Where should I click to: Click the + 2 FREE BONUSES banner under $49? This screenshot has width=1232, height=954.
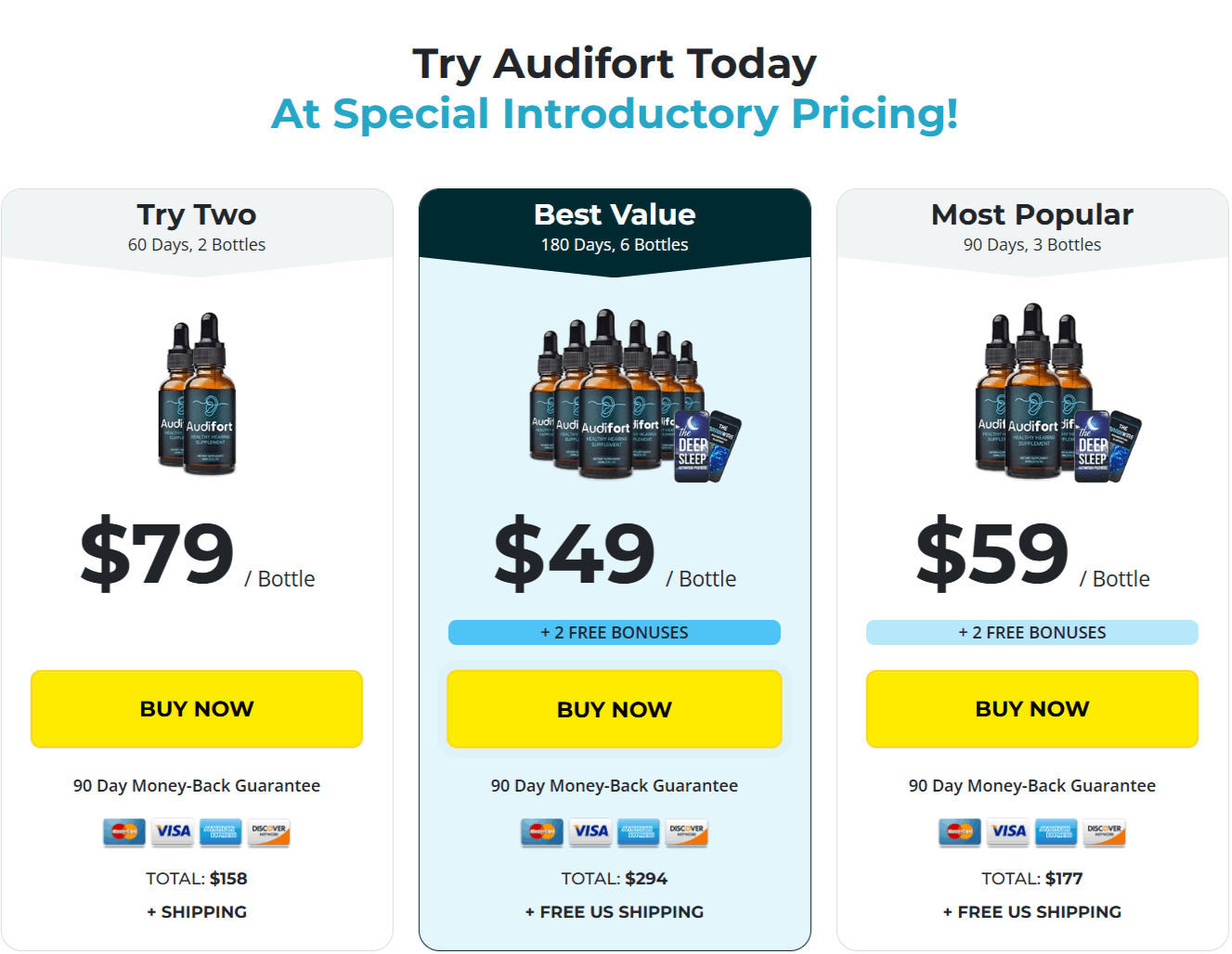(614, 632)
